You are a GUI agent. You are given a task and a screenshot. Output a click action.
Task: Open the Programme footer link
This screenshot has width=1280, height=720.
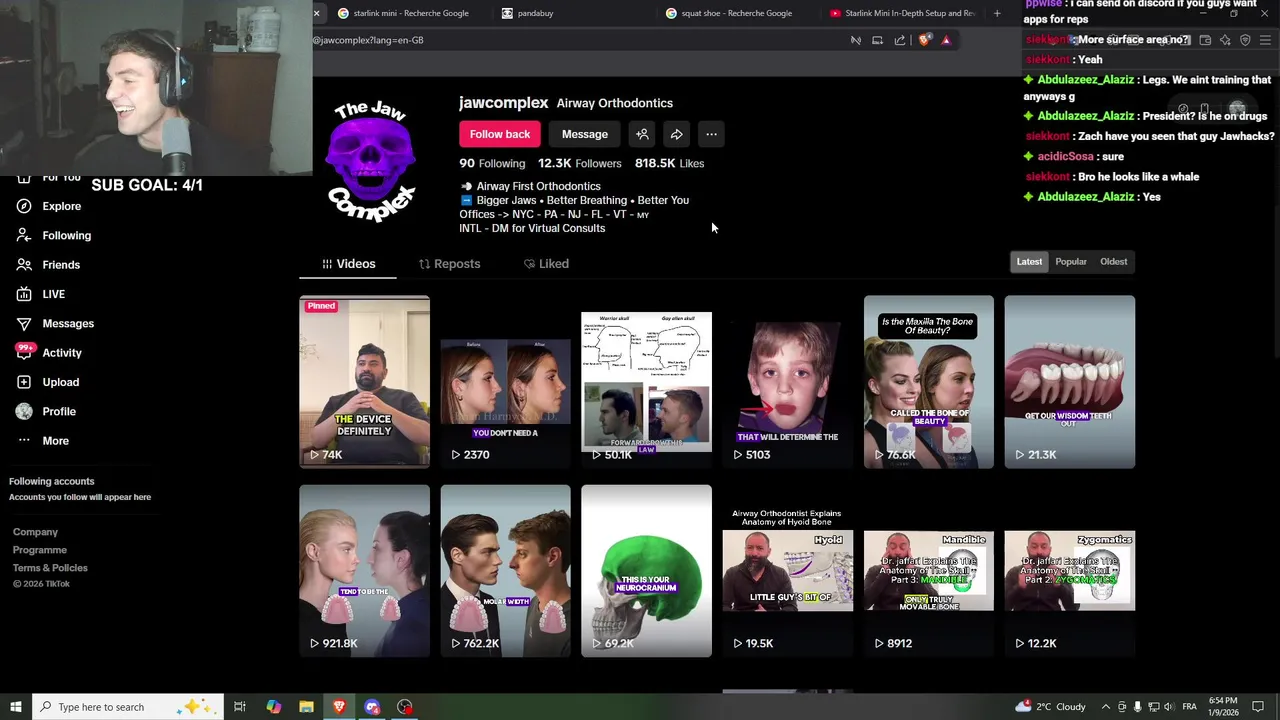tap(40, 550)
